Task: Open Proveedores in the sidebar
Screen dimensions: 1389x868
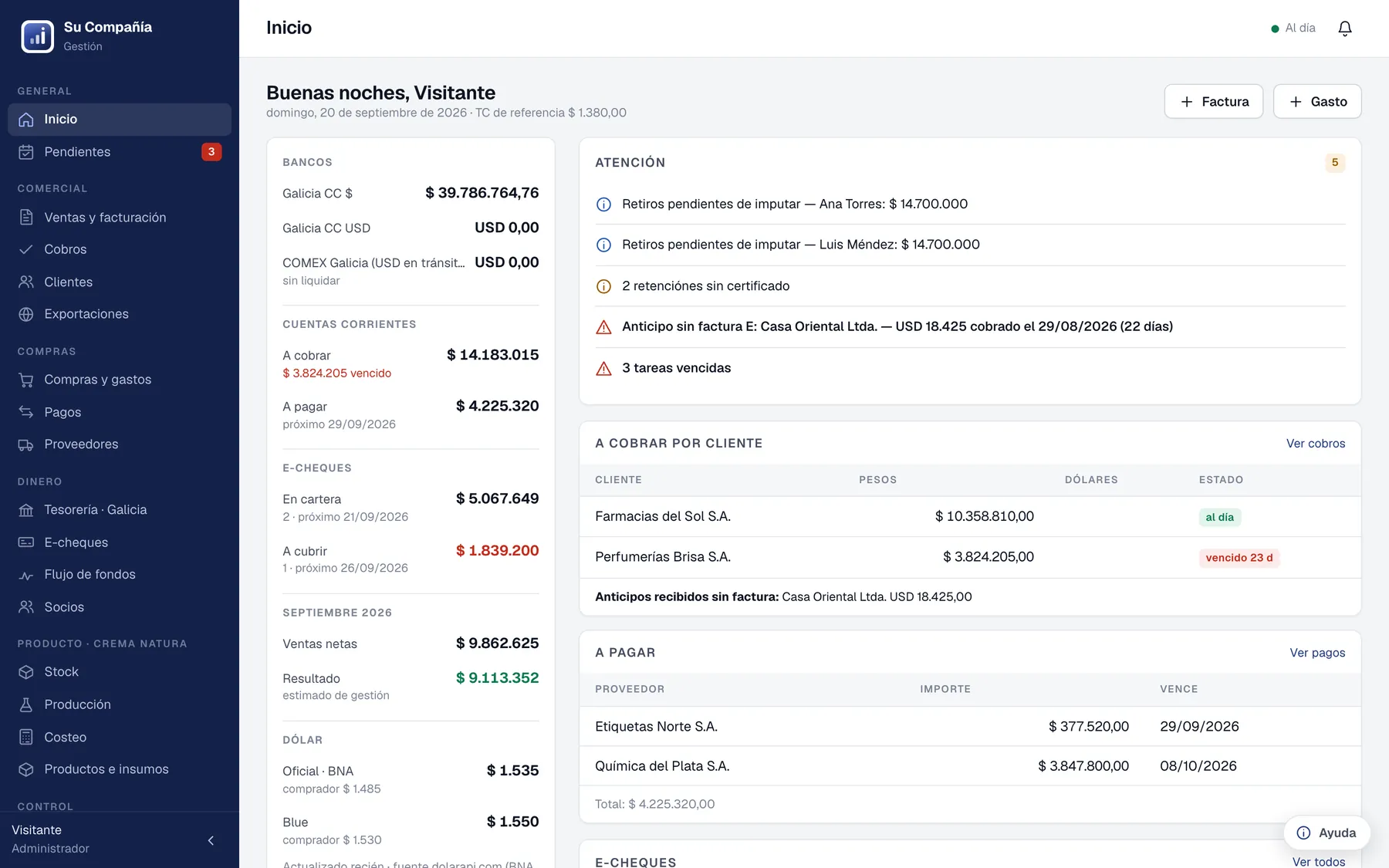Action: coord(120,444)
